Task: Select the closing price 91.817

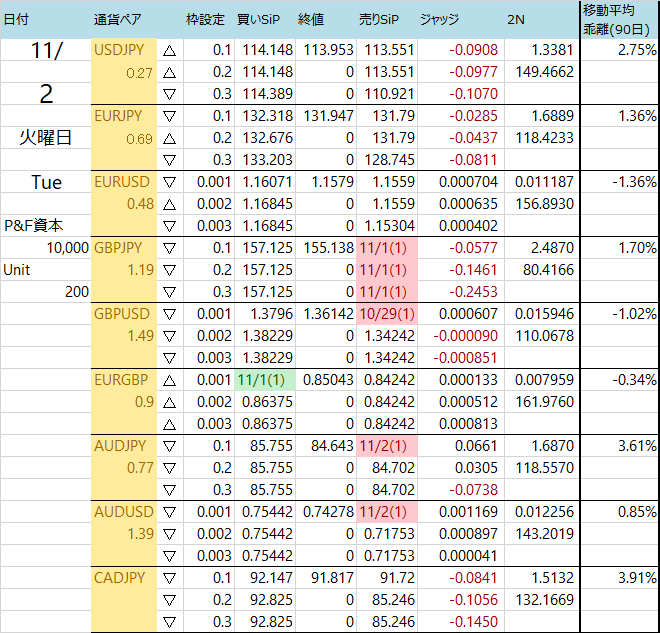Action: 333,578
